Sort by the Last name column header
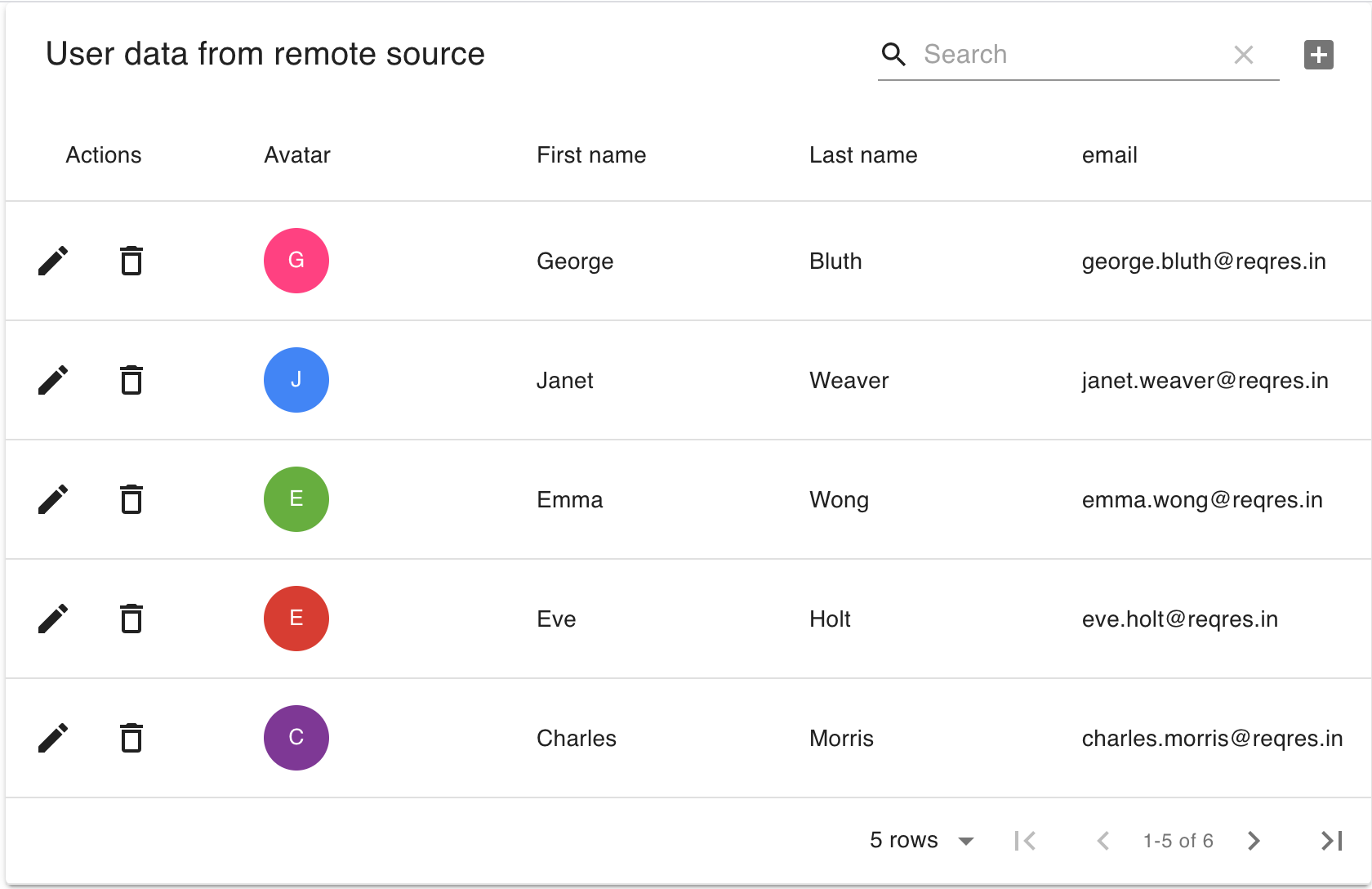This screenshot has height=889, width=1372. (x=863, y=155)
